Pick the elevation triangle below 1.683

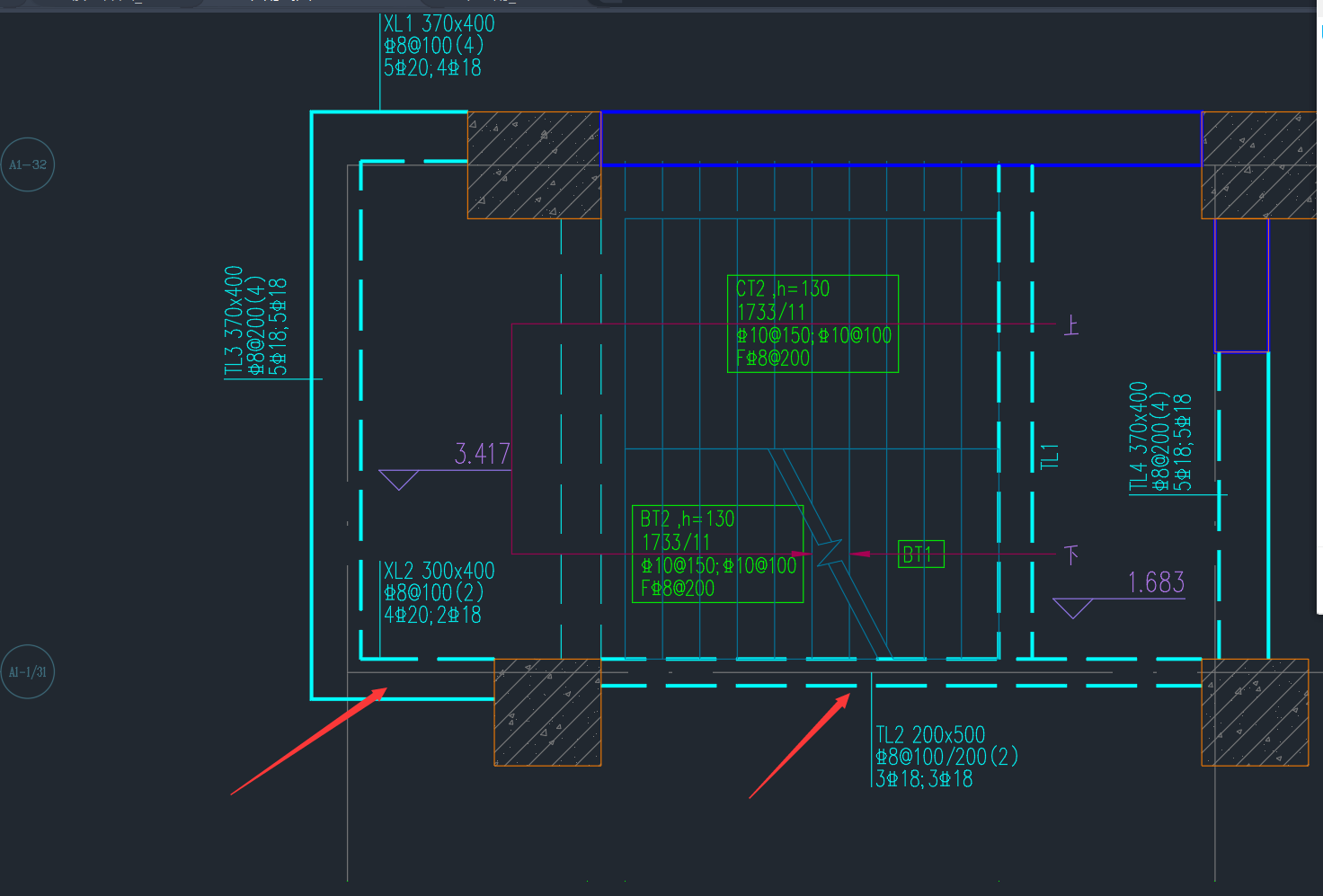coord(1072,608)
